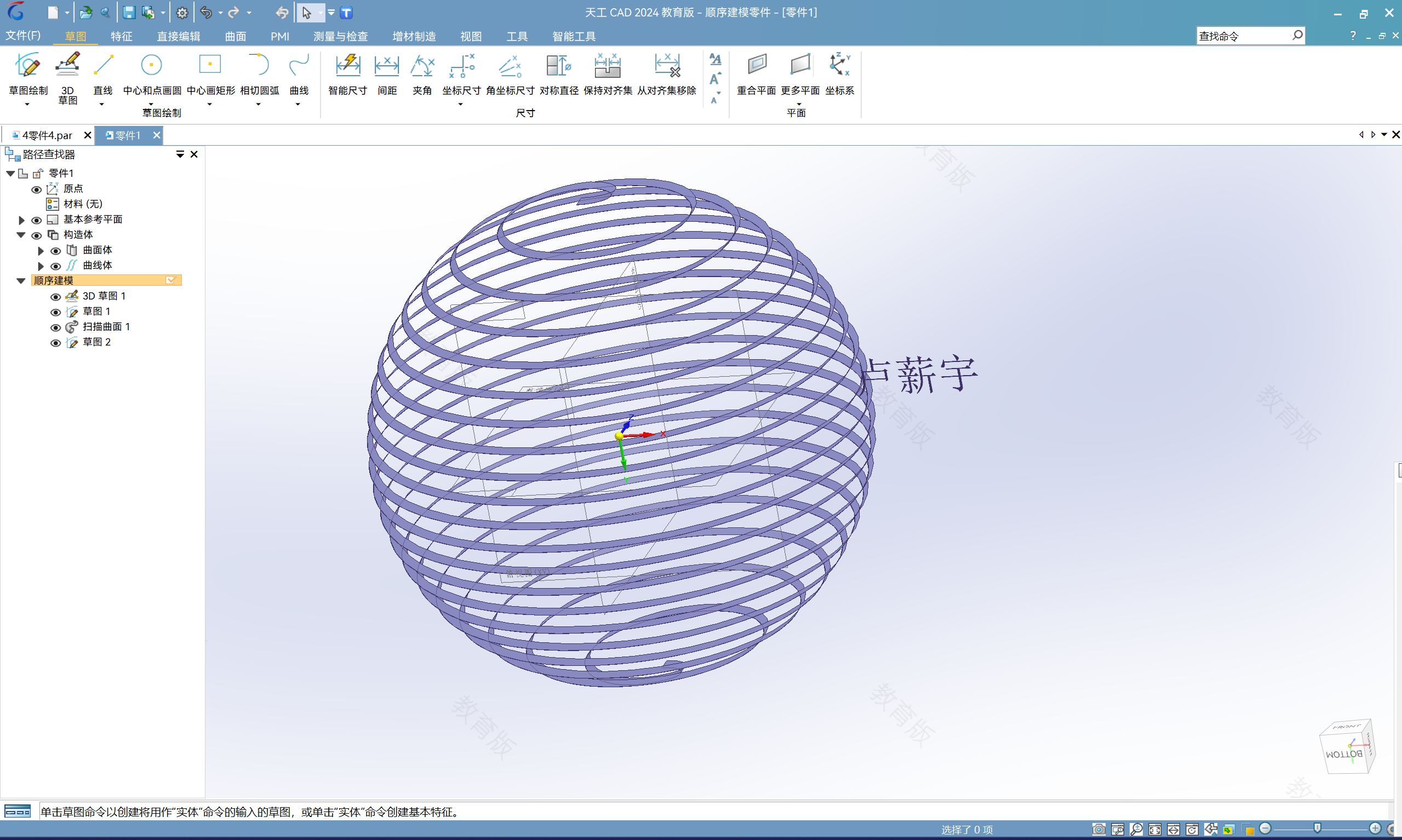Switch to the 视图 ribbon tab
The image size is (1402, 840).
pyautogui.click(x=471, y=36)
